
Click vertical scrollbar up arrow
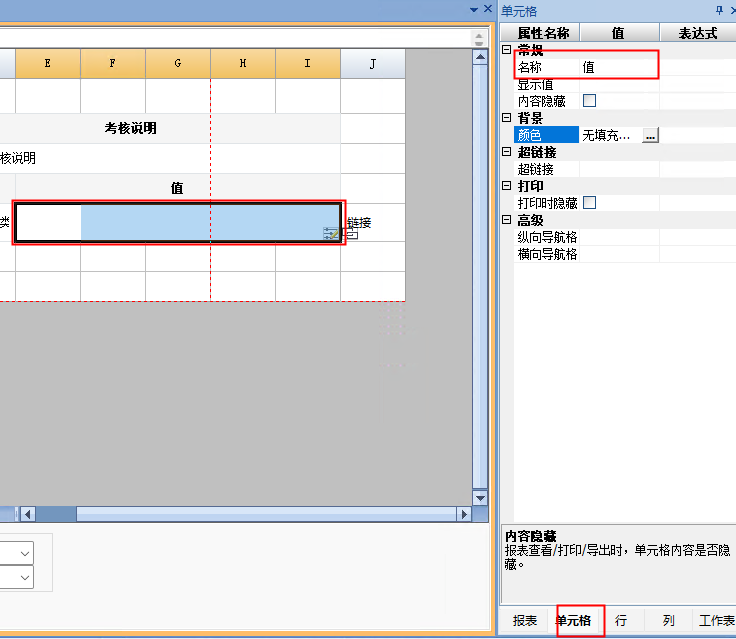[480, 57]
